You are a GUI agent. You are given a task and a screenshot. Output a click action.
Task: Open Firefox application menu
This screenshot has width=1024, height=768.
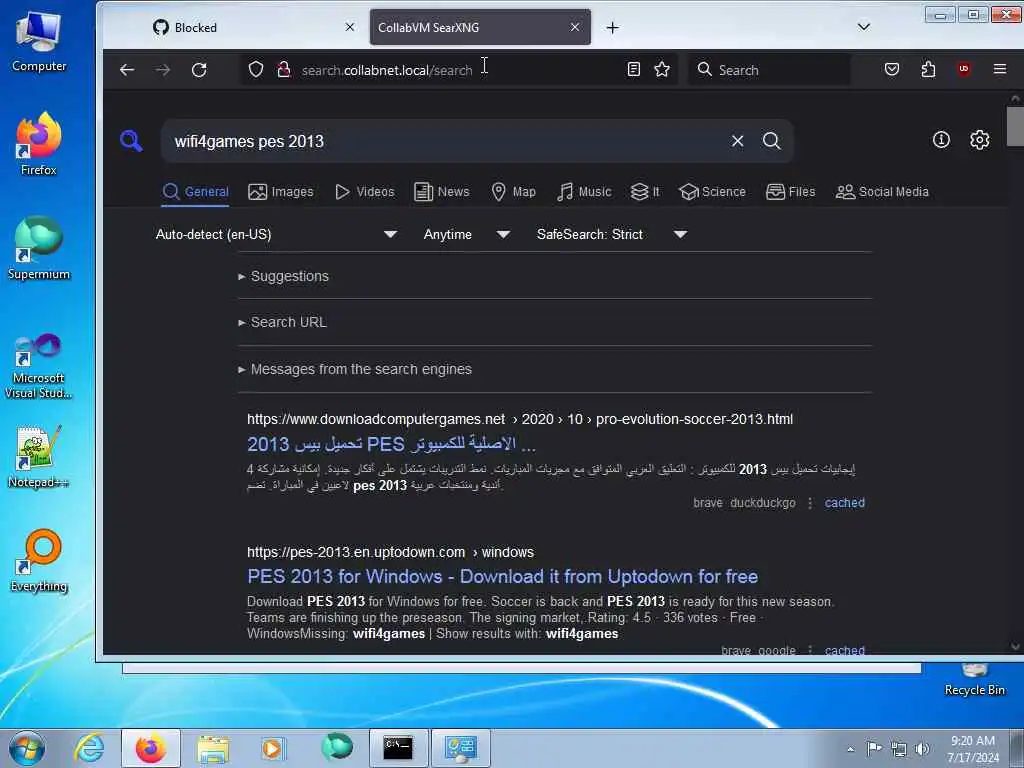click(1000, 69)
